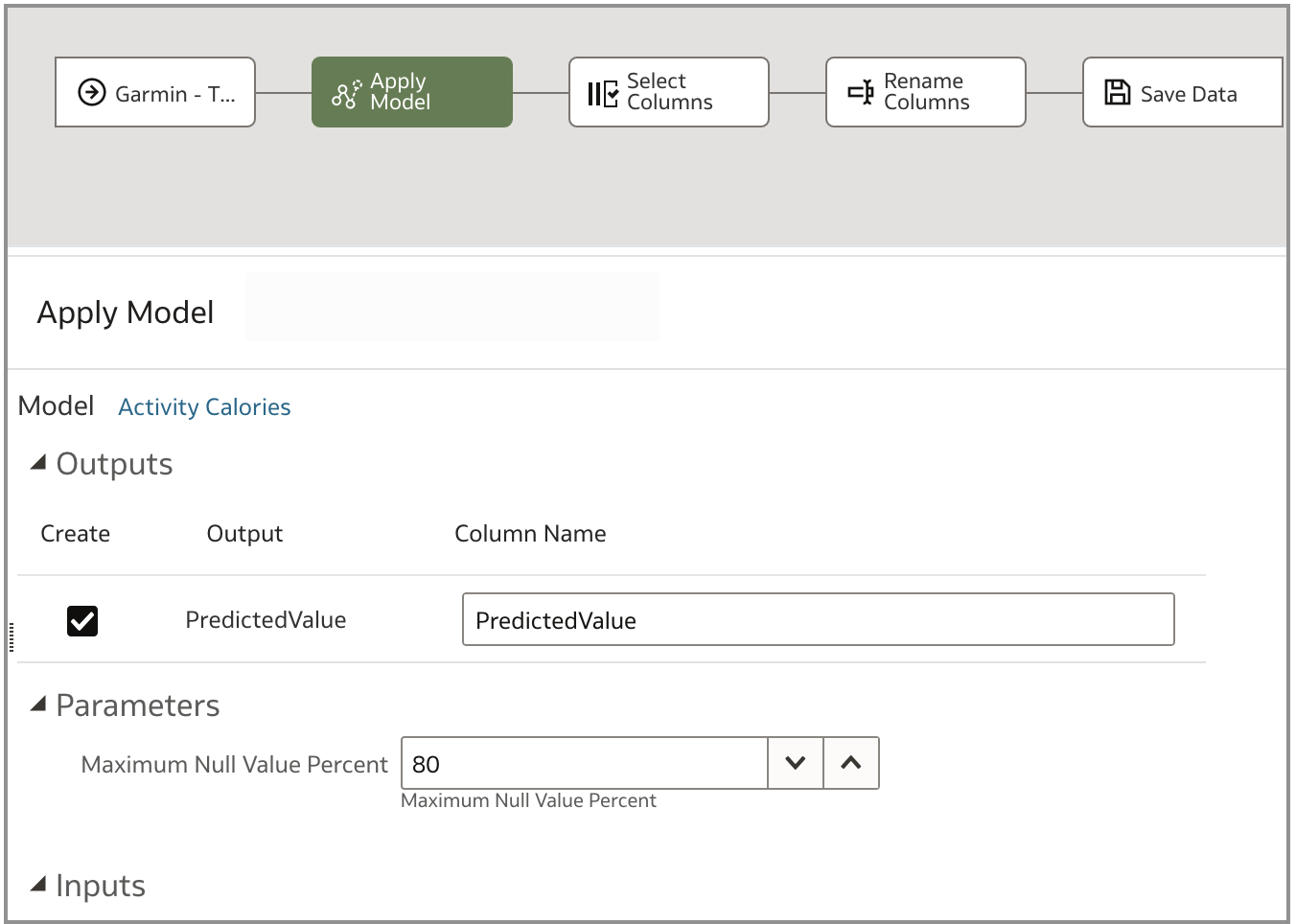Select the Rename Columns step label
1296x924 pixels.
(x=926, y=92)
